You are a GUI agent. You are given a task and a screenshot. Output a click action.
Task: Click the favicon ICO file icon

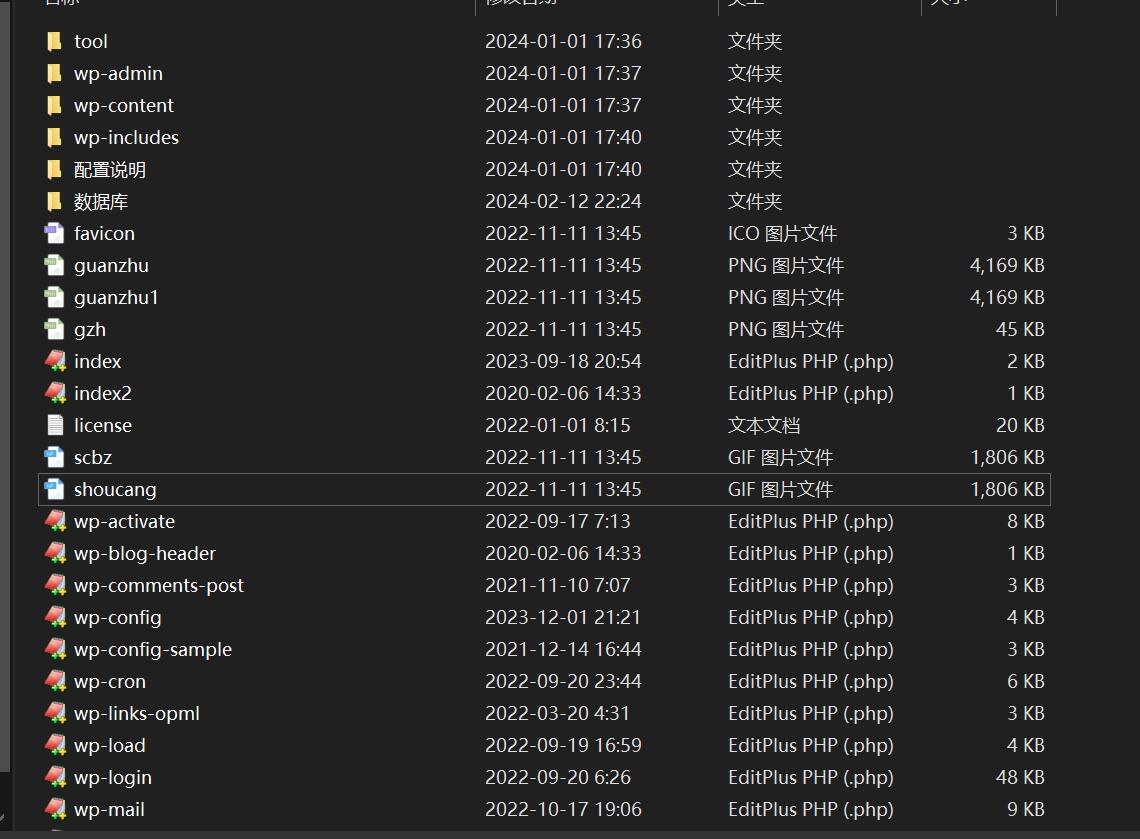click(54, 233)
